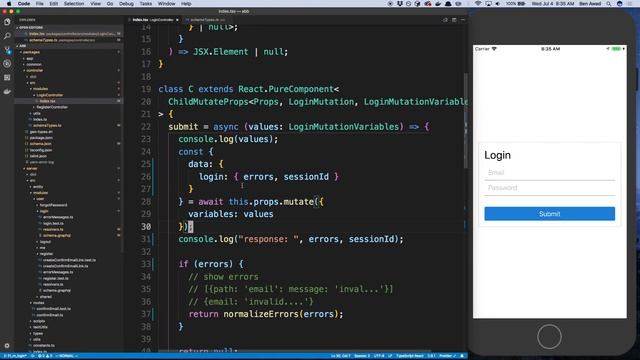This screenshot has width=640, height=360.
Task: Click the line and column indicator
Action: 340,356
